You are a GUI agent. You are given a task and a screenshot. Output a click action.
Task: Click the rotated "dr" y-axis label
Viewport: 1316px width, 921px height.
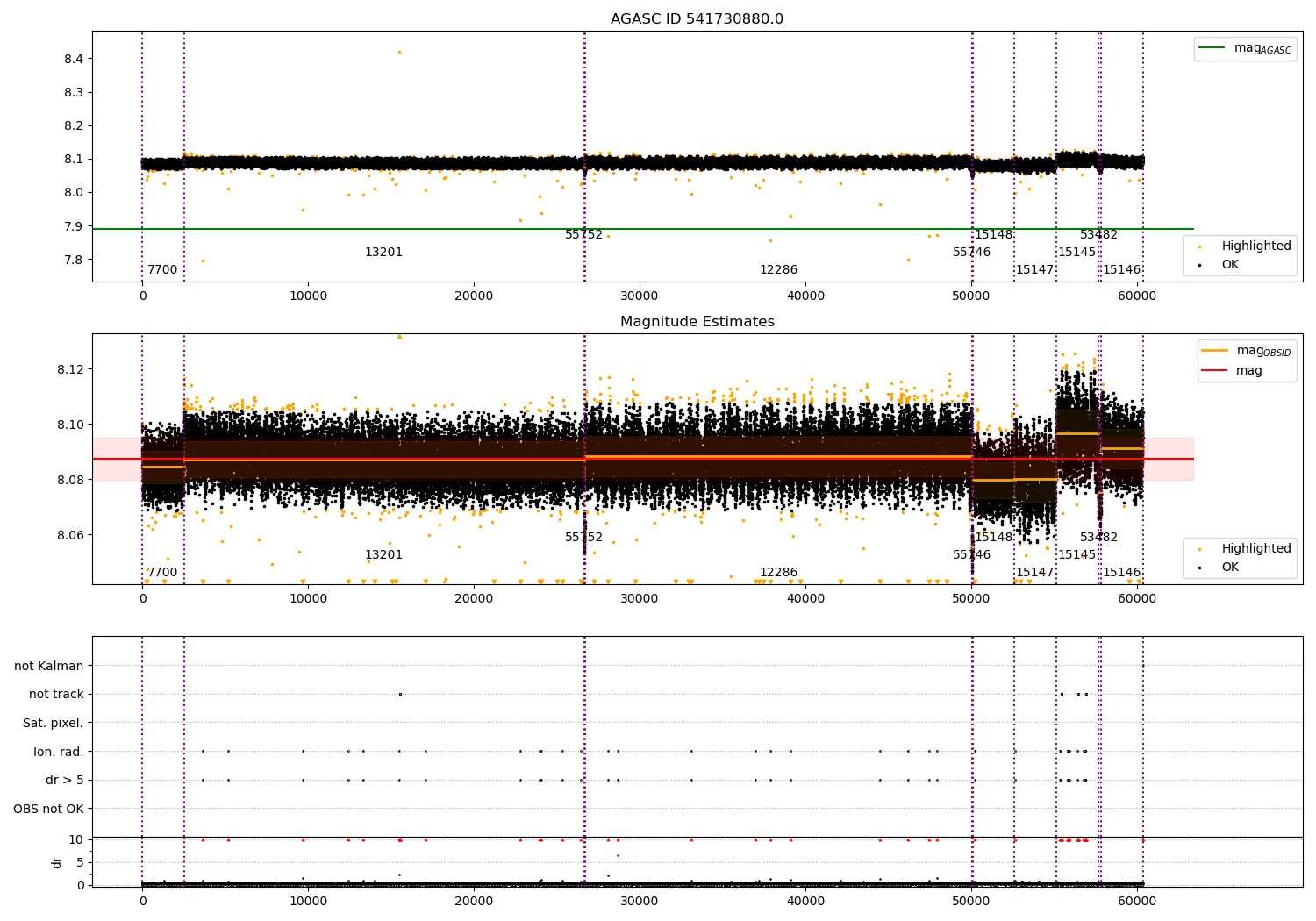click(x=57, y=862)
